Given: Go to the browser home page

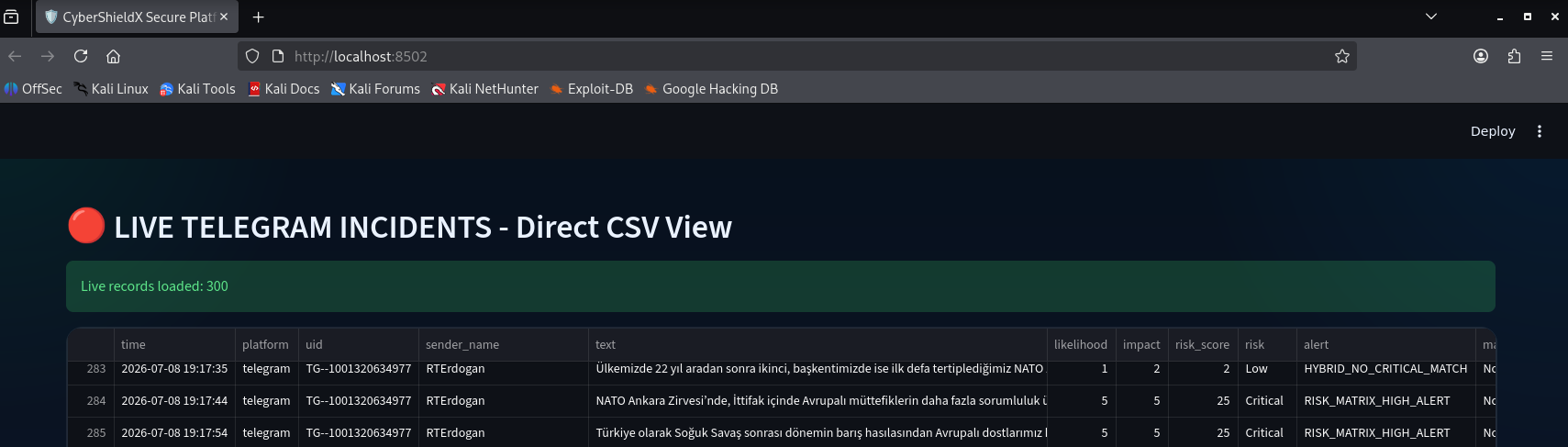Looking at the screenshot, I should pos(113,56).
